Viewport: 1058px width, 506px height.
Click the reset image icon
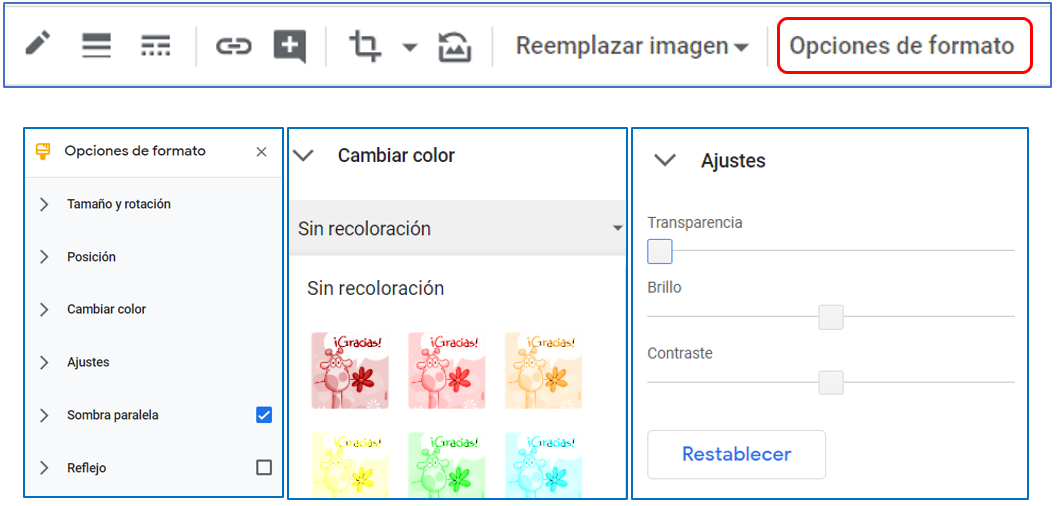[455, 46]
